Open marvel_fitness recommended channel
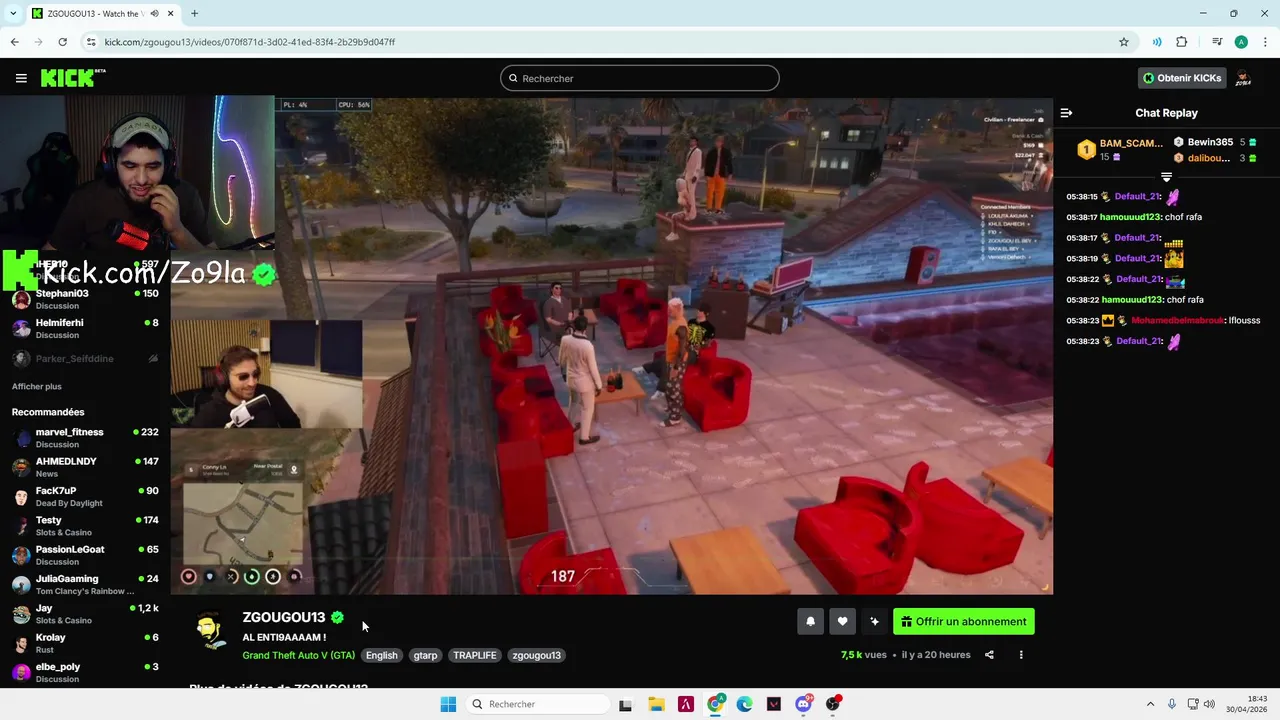This screenshot has height=720, width=1280. [x=85, y=438]
